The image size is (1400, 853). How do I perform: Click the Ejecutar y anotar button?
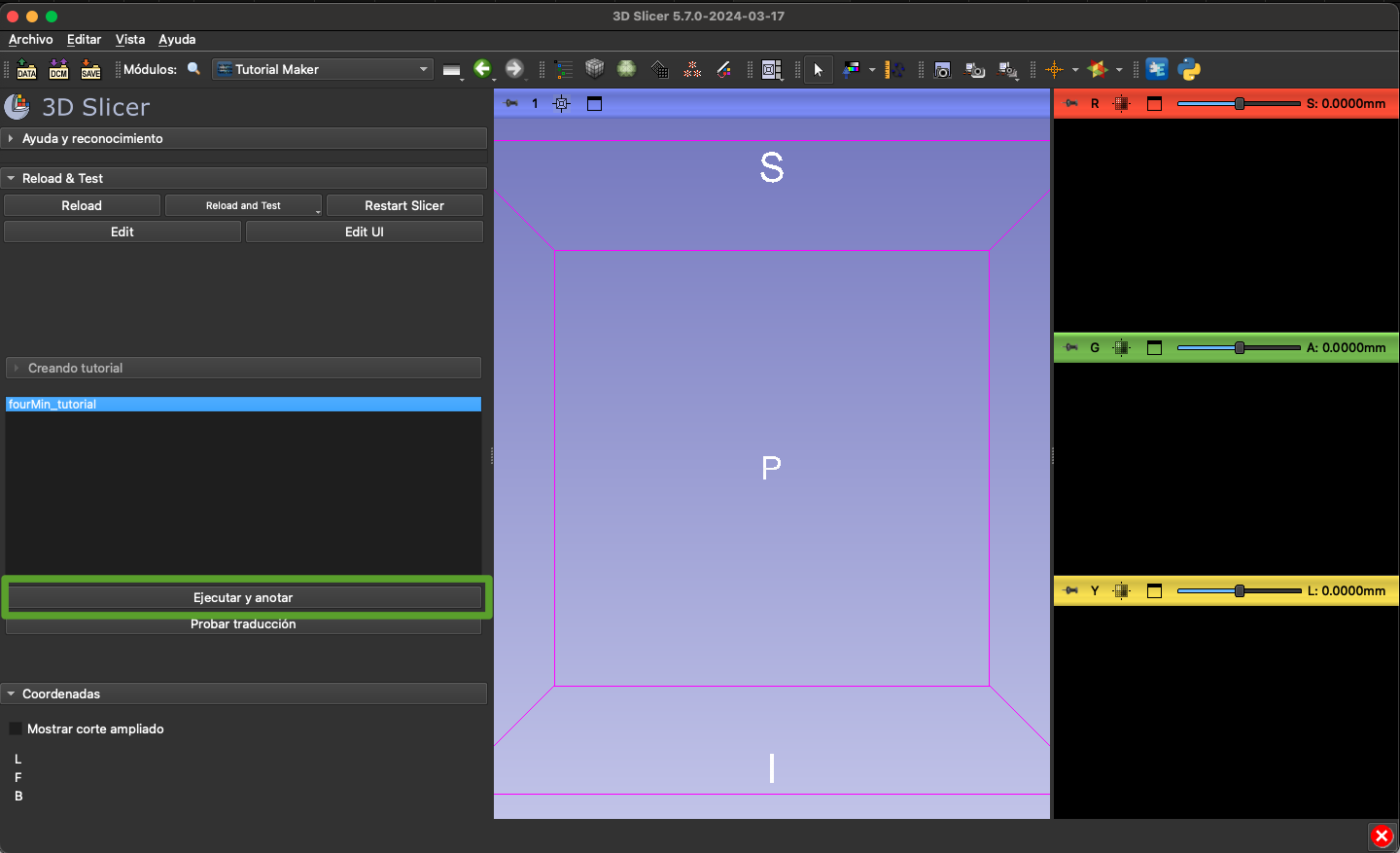pos(243,597)
